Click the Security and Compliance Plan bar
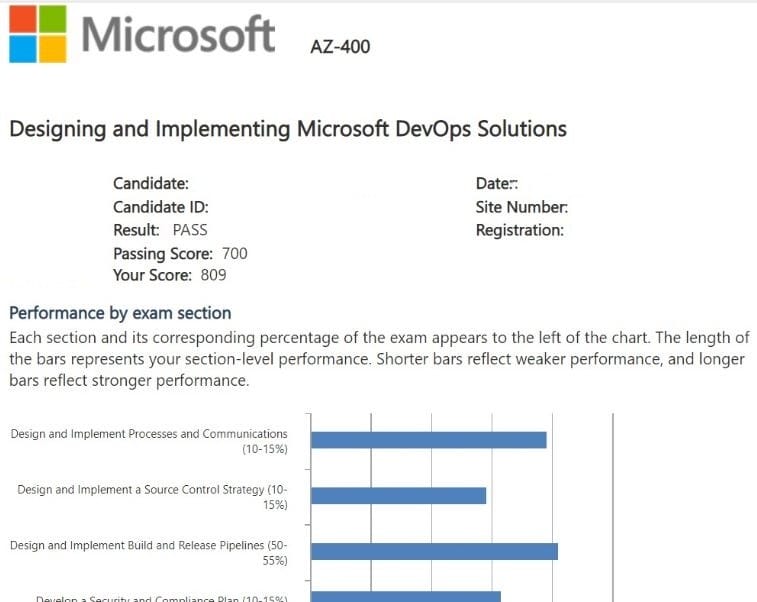 point(405,597)
